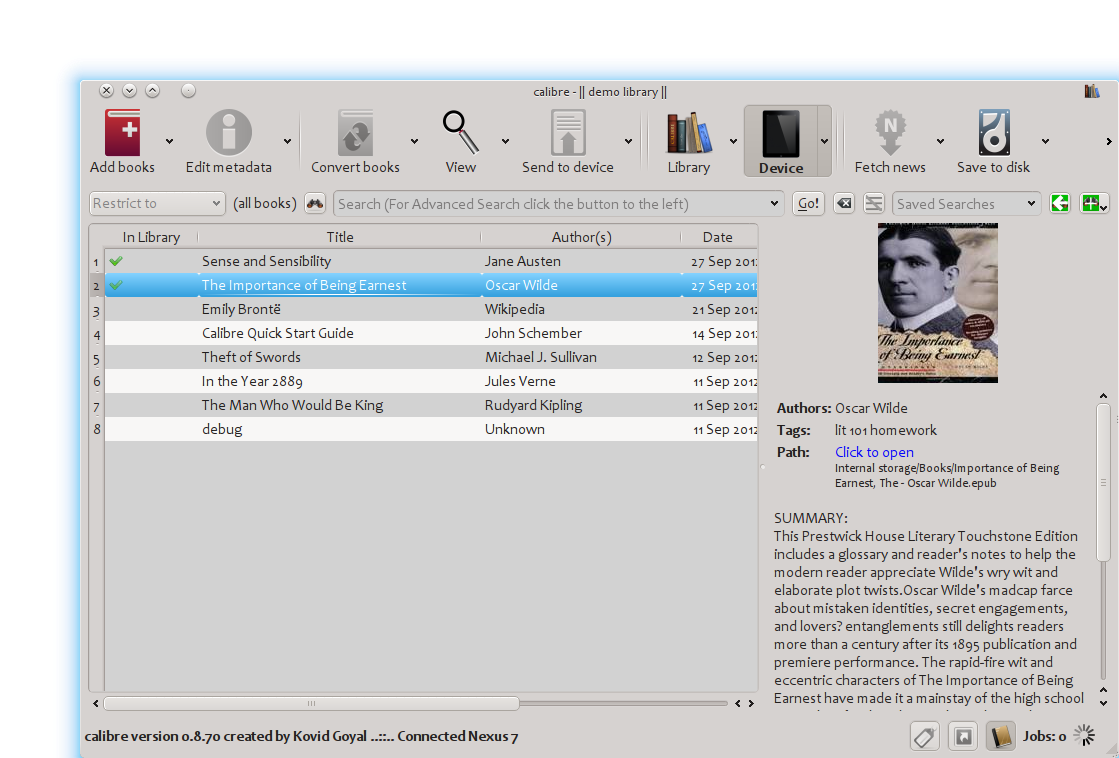This screenshot has width=1119, height=758.
Task: Select the View tool to read a book
Action: (x=460, y=132)
